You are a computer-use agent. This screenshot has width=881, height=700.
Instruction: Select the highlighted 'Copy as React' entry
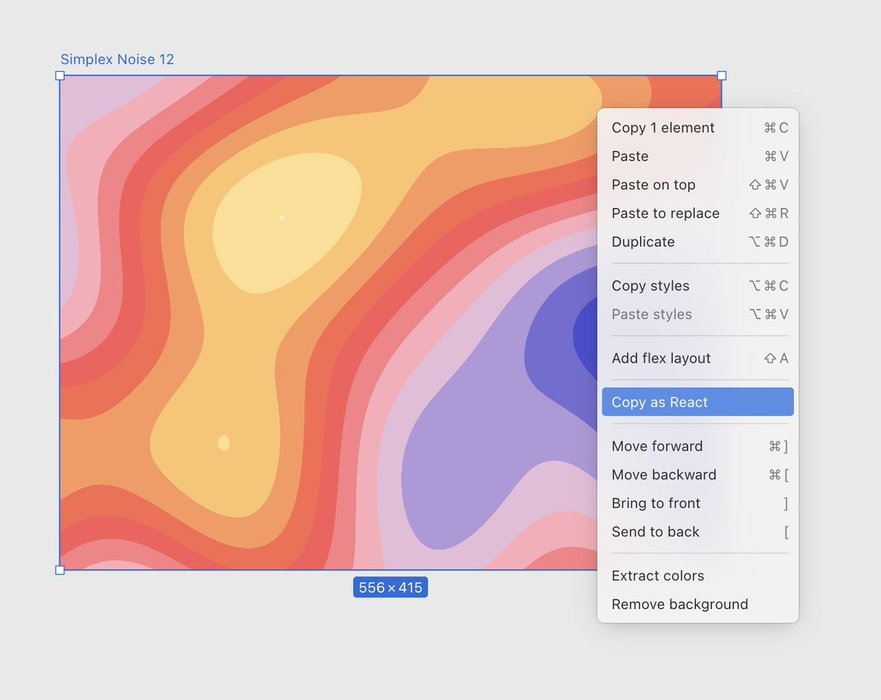click(x=660, y=402)
